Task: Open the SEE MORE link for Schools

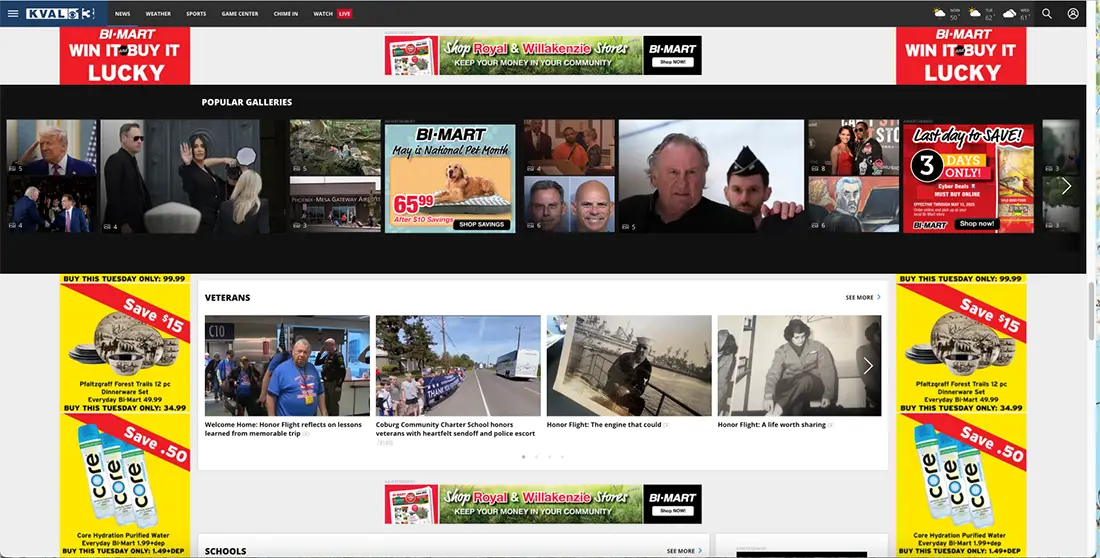Action: coord(680,551)
